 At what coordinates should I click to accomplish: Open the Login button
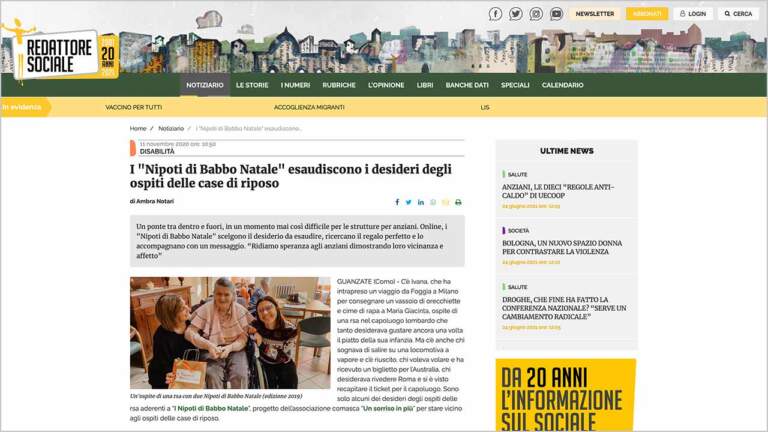coord(693,14)
